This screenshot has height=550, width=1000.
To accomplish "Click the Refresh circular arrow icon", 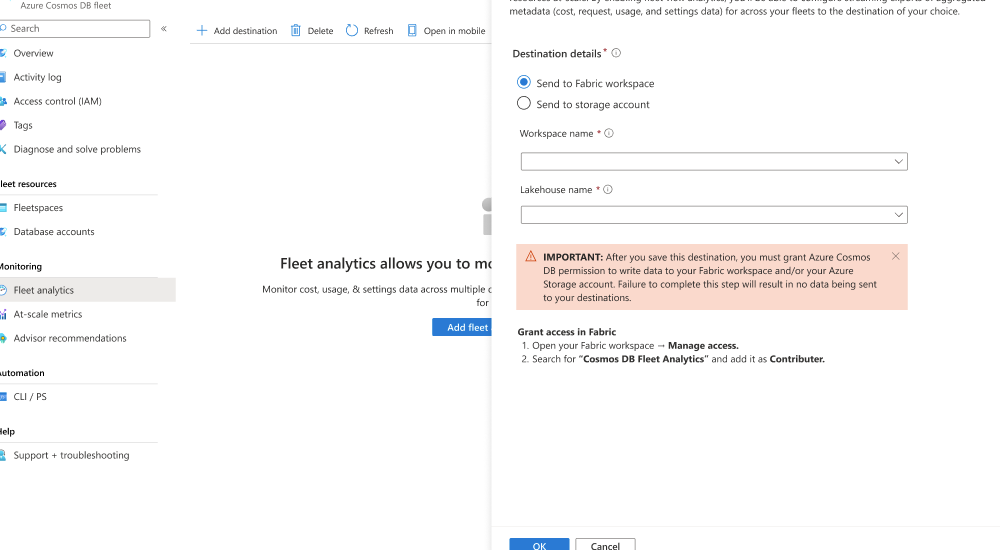I will point(352,31).
